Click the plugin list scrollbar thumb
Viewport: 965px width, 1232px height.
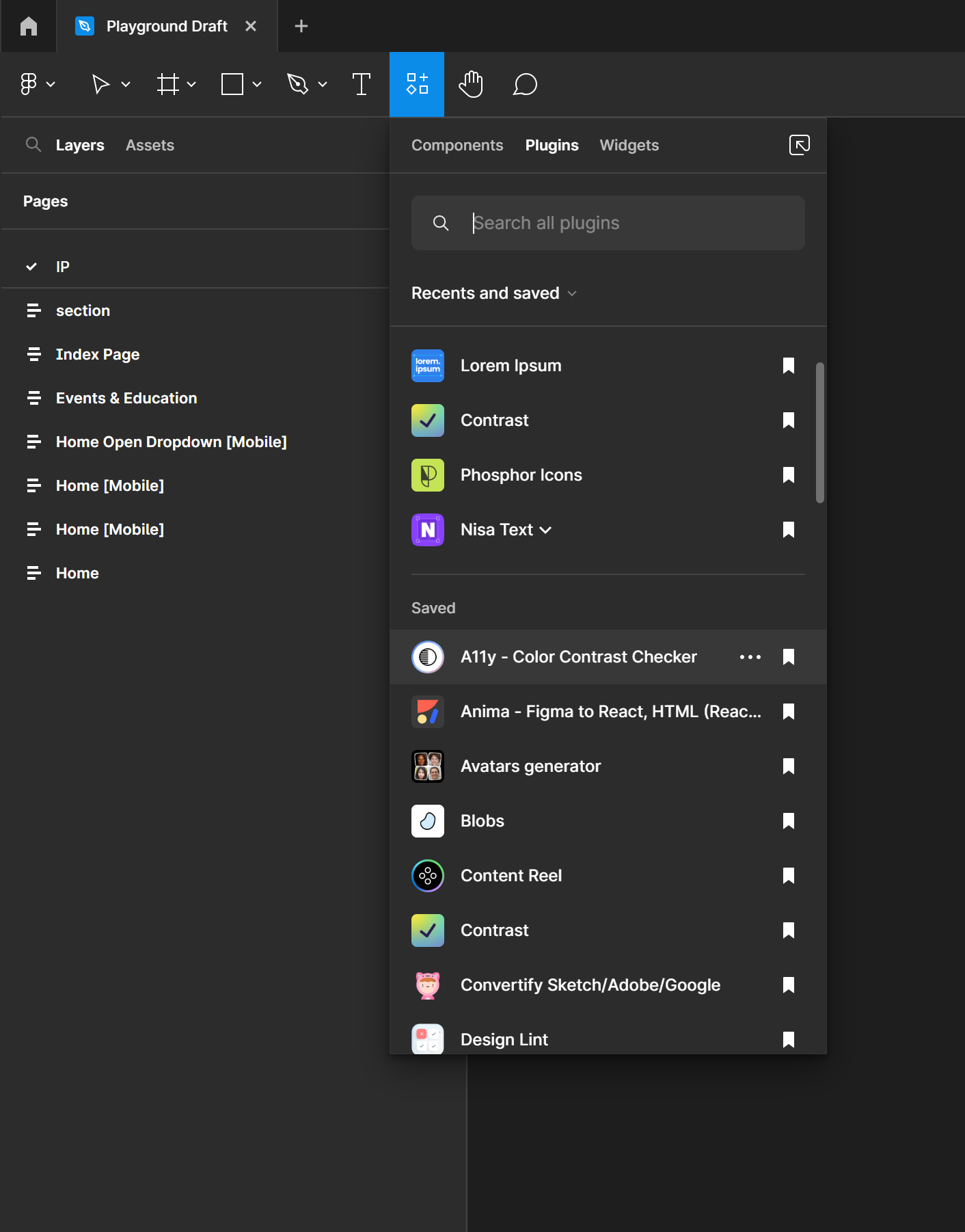pyautogui.click(x=819, y=433)
